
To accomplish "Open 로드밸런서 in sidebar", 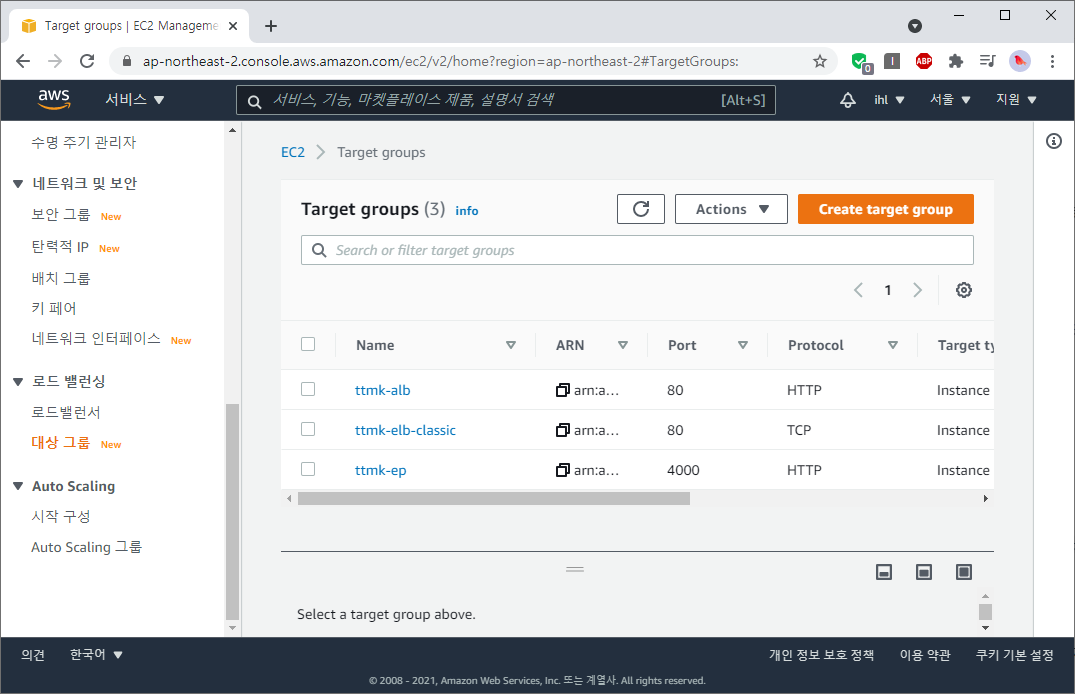I will point(65,412).
